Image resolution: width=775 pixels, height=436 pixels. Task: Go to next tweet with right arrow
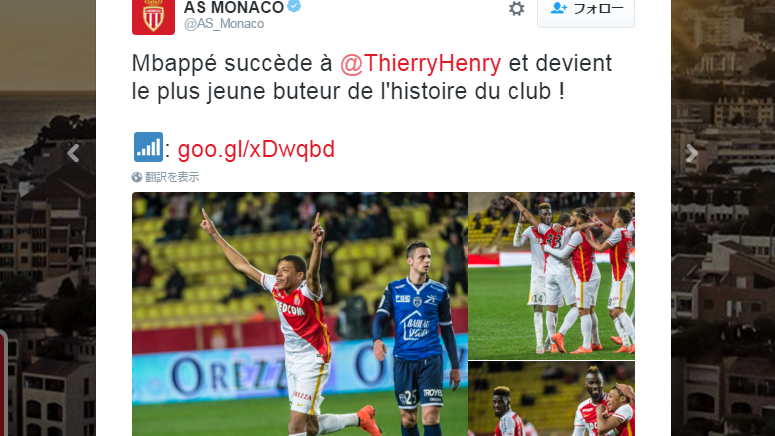click(691, 153)
